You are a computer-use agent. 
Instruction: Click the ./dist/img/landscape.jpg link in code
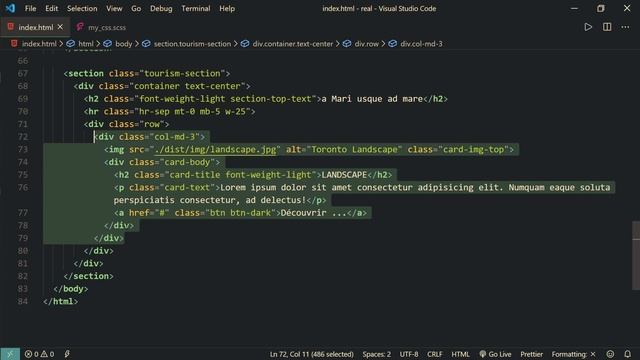click(x=216, y=149)
